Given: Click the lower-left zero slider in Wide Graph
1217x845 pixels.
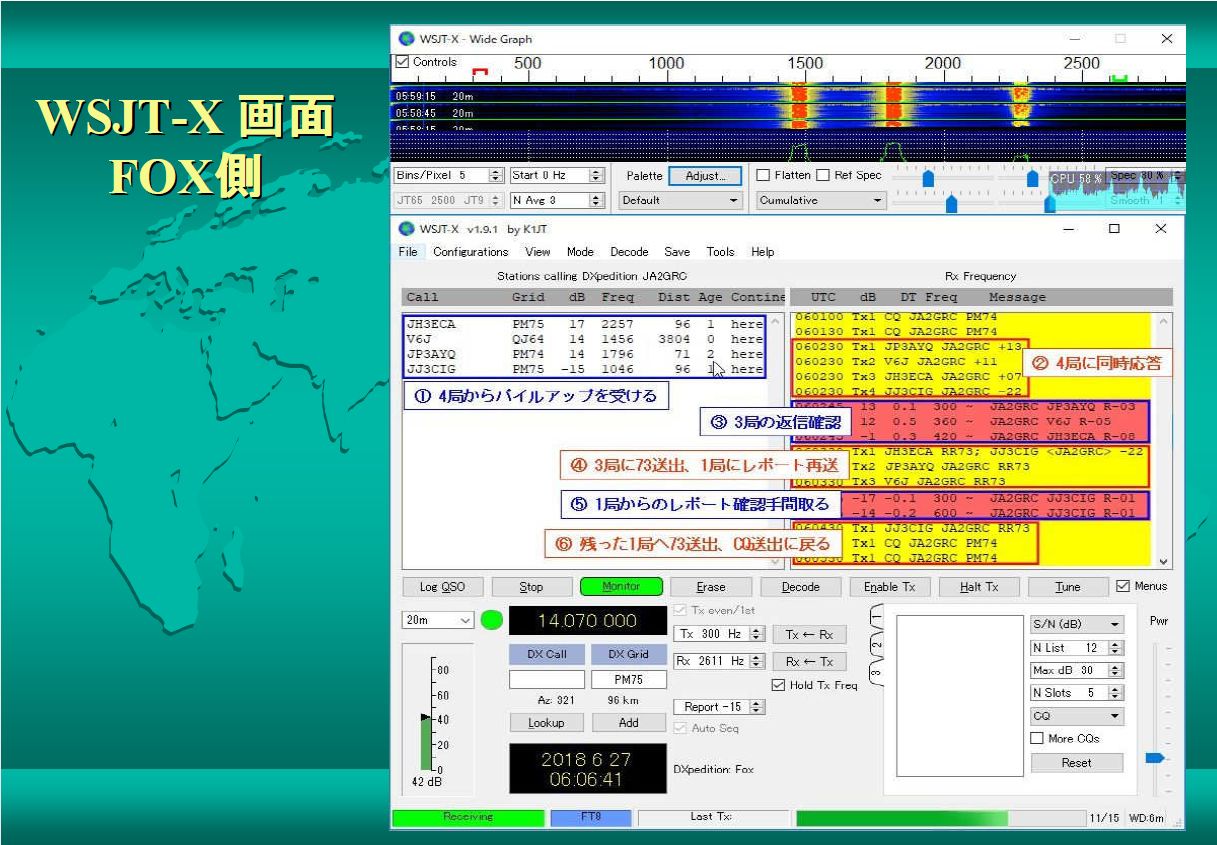Looking at the screenshot, I should tap(951, 204).
